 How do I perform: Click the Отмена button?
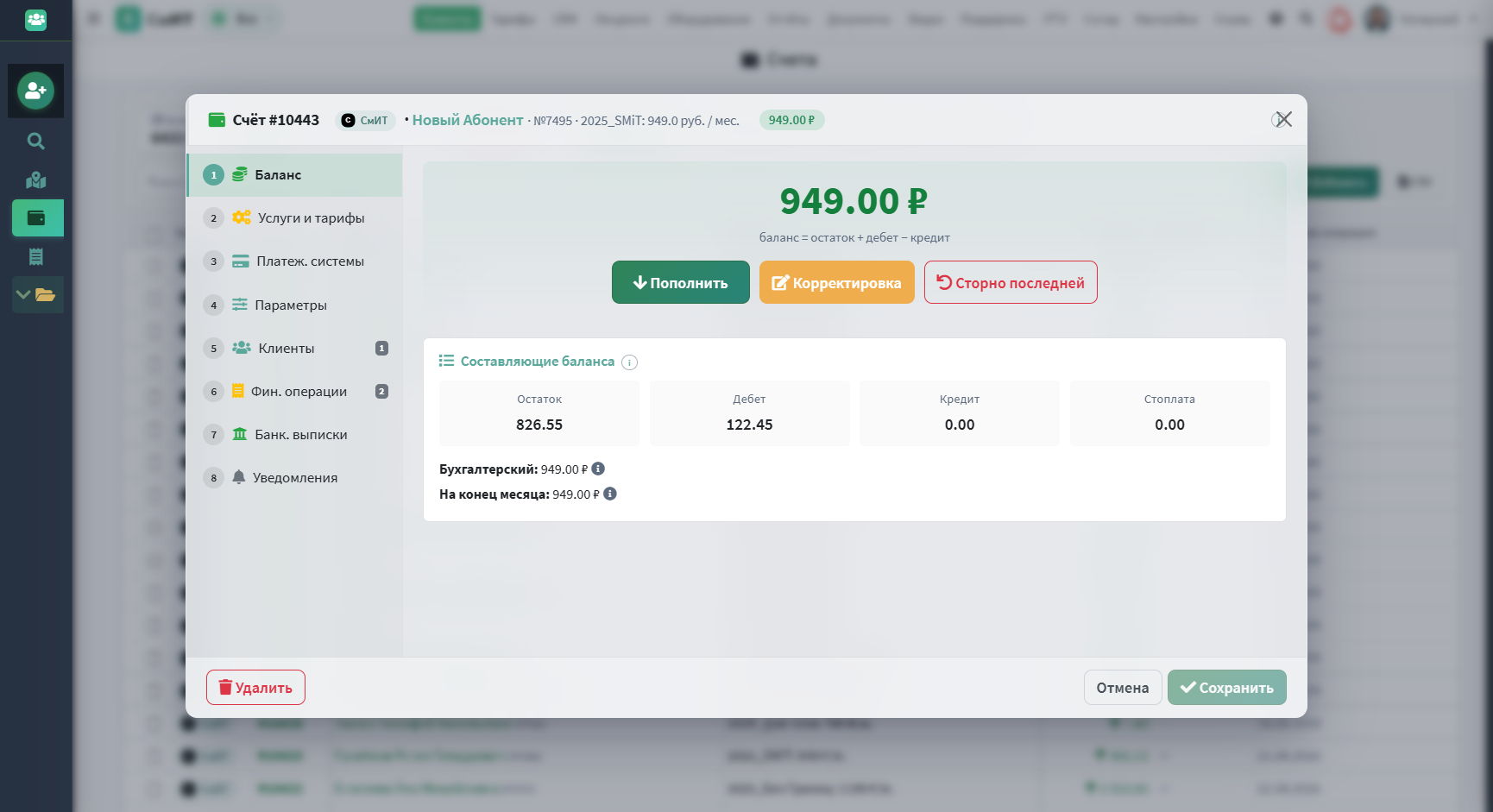tap(1123, 688)
